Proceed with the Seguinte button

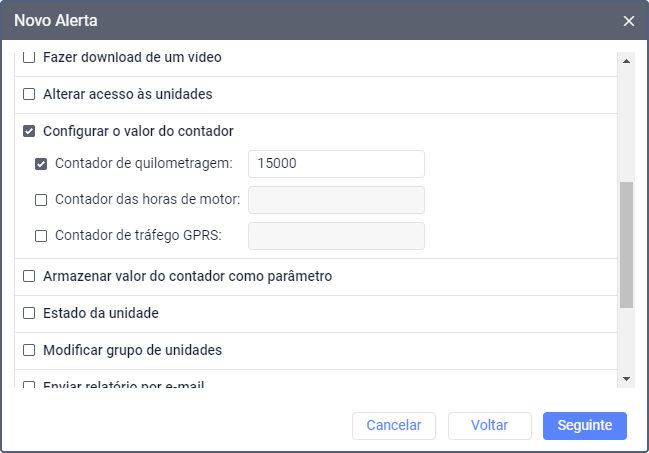point(585,426)
